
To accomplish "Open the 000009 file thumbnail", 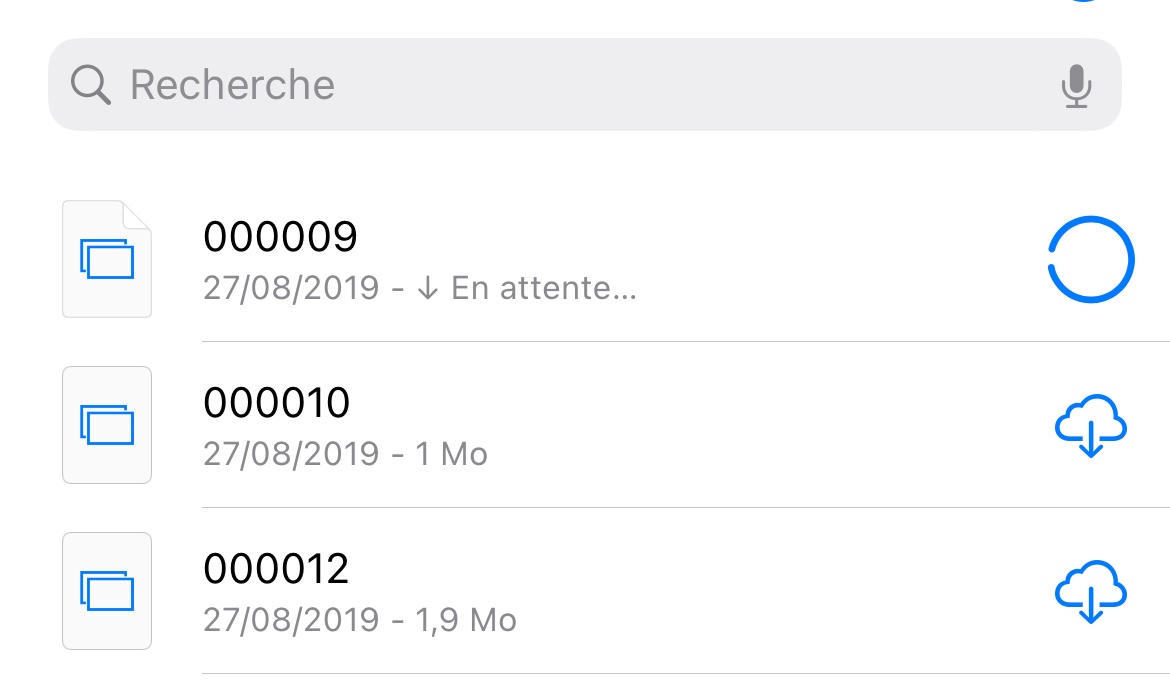I will (x=107, y=259).
